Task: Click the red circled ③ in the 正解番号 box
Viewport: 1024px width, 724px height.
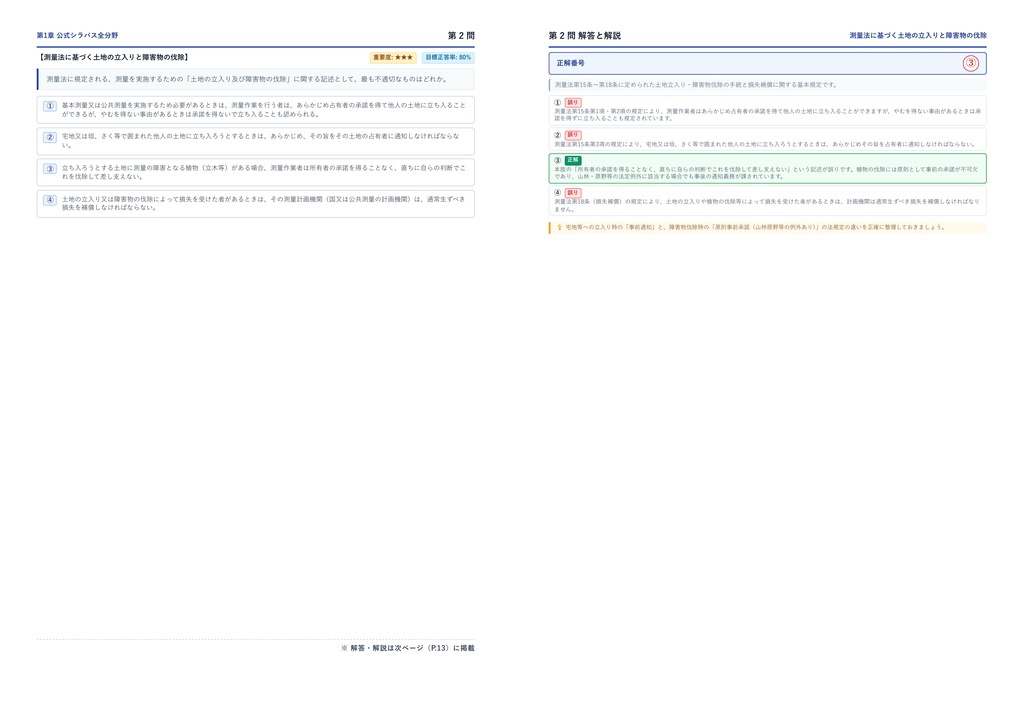Action: click(x=970, y=63)
